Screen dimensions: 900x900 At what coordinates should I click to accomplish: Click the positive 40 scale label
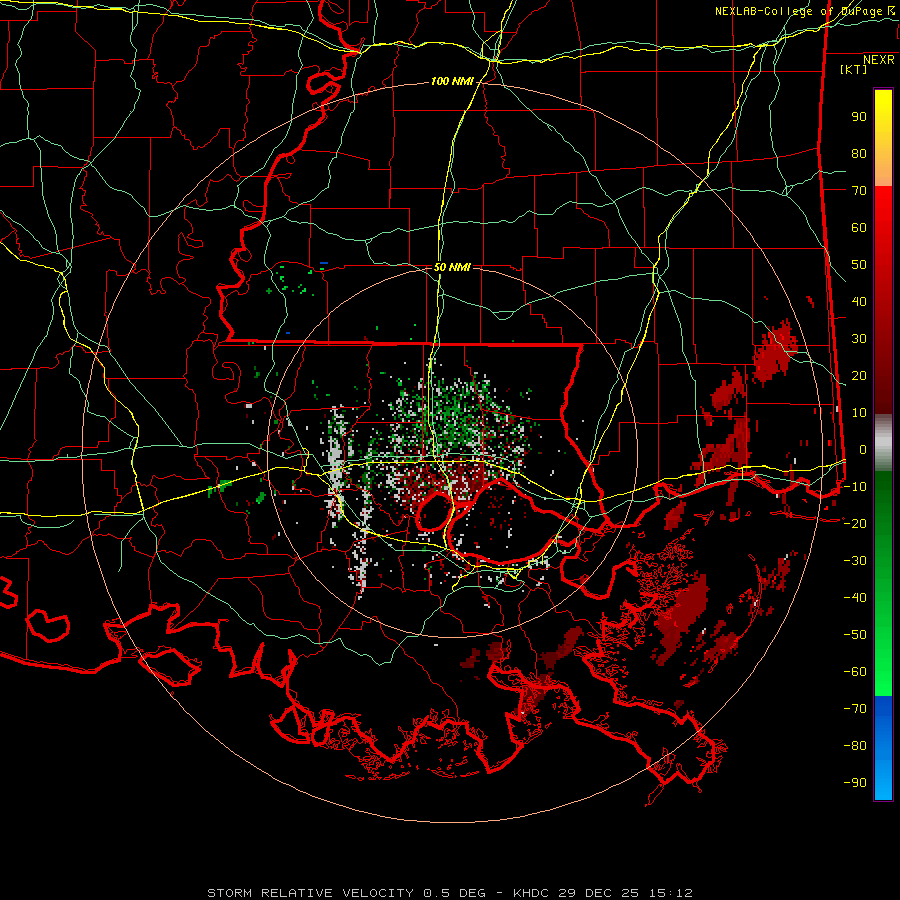(x=859, y=302)
